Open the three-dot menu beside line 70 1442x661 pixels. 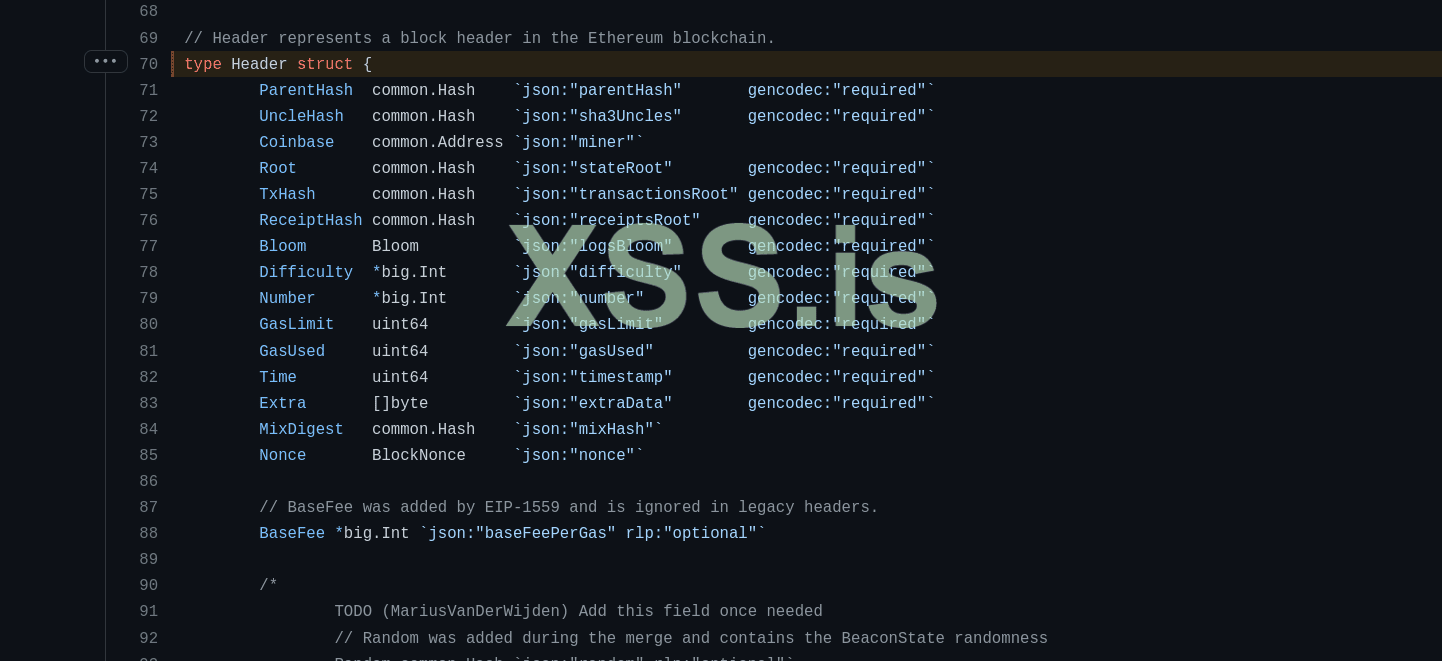(x=106, y=61)
